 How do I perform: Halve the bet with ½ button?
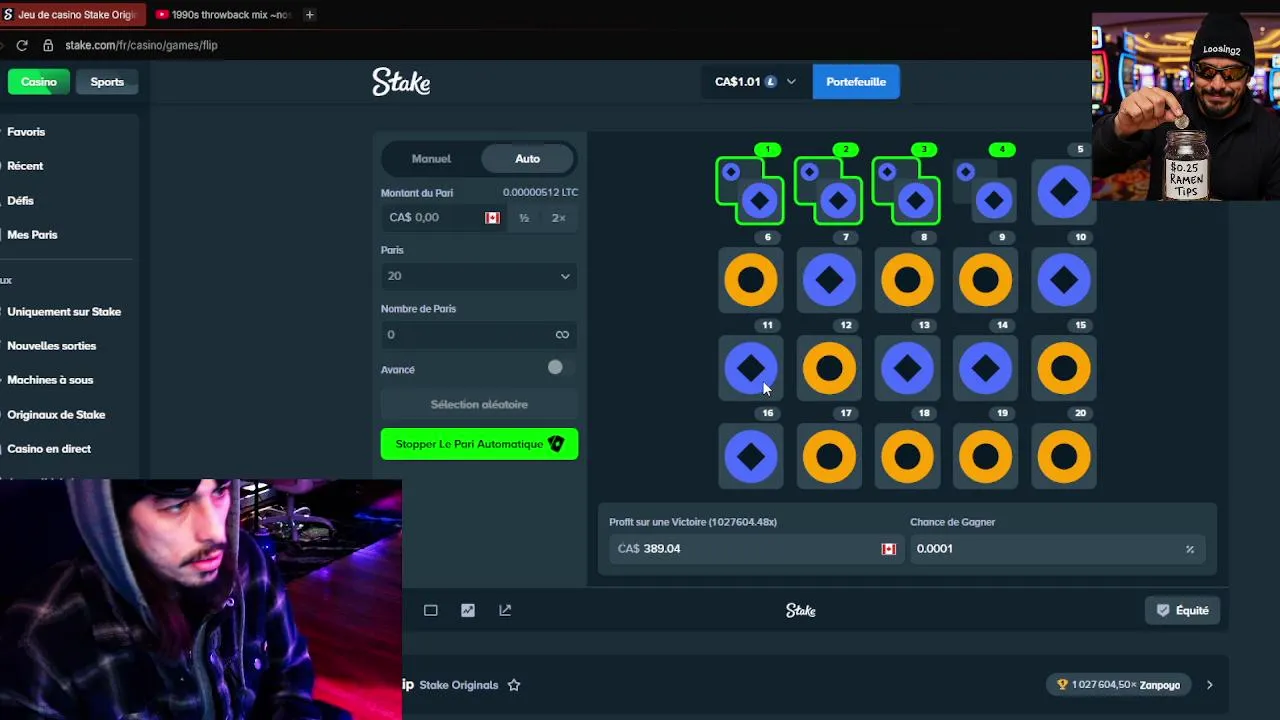coord(524,218)
